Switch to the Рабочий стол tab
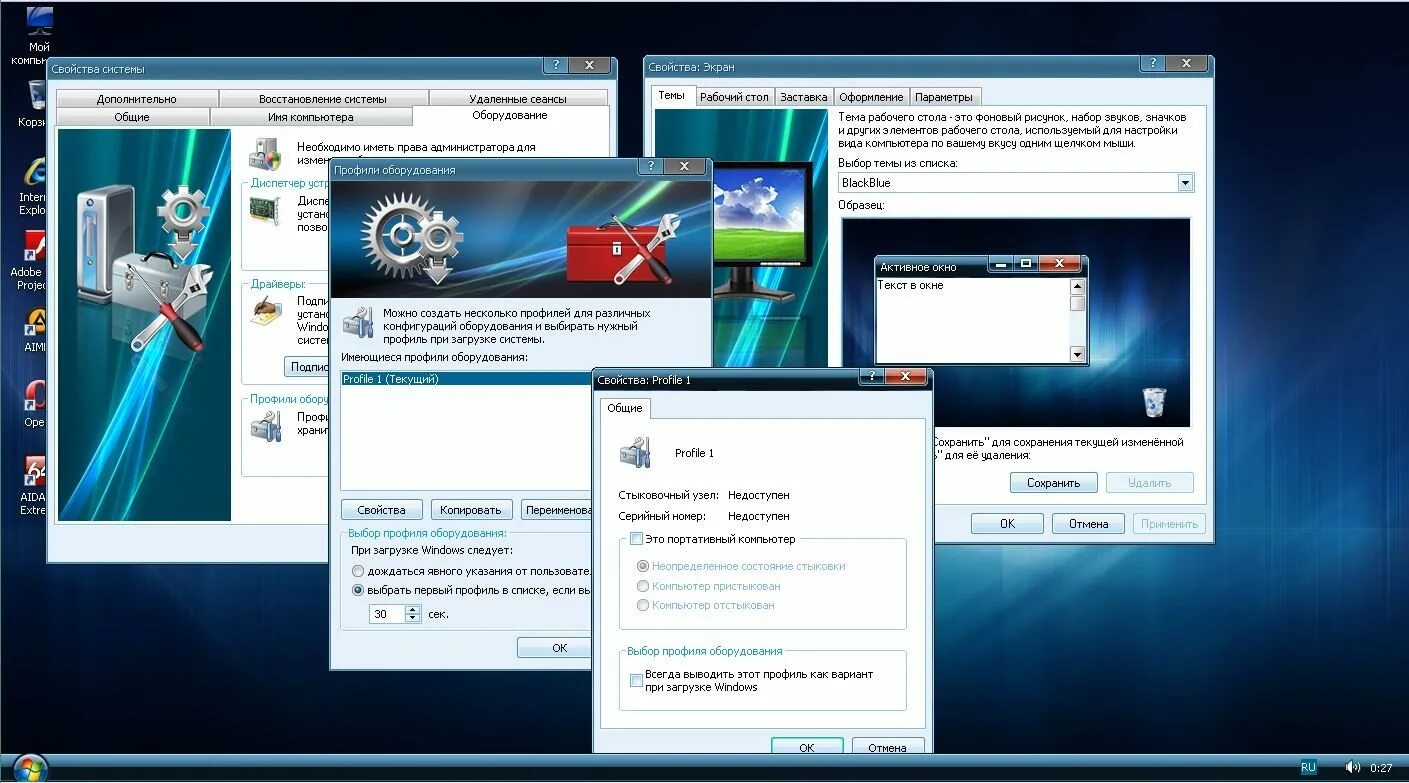Screen dimensions: 1409x783 pos(734,97)
